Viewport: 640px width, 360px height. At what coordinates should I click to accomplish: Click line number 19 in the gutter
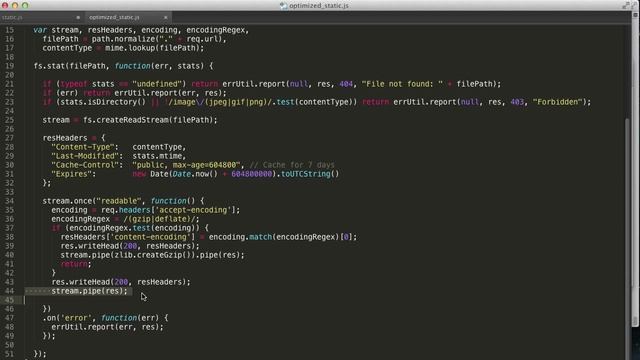[9, 66]
